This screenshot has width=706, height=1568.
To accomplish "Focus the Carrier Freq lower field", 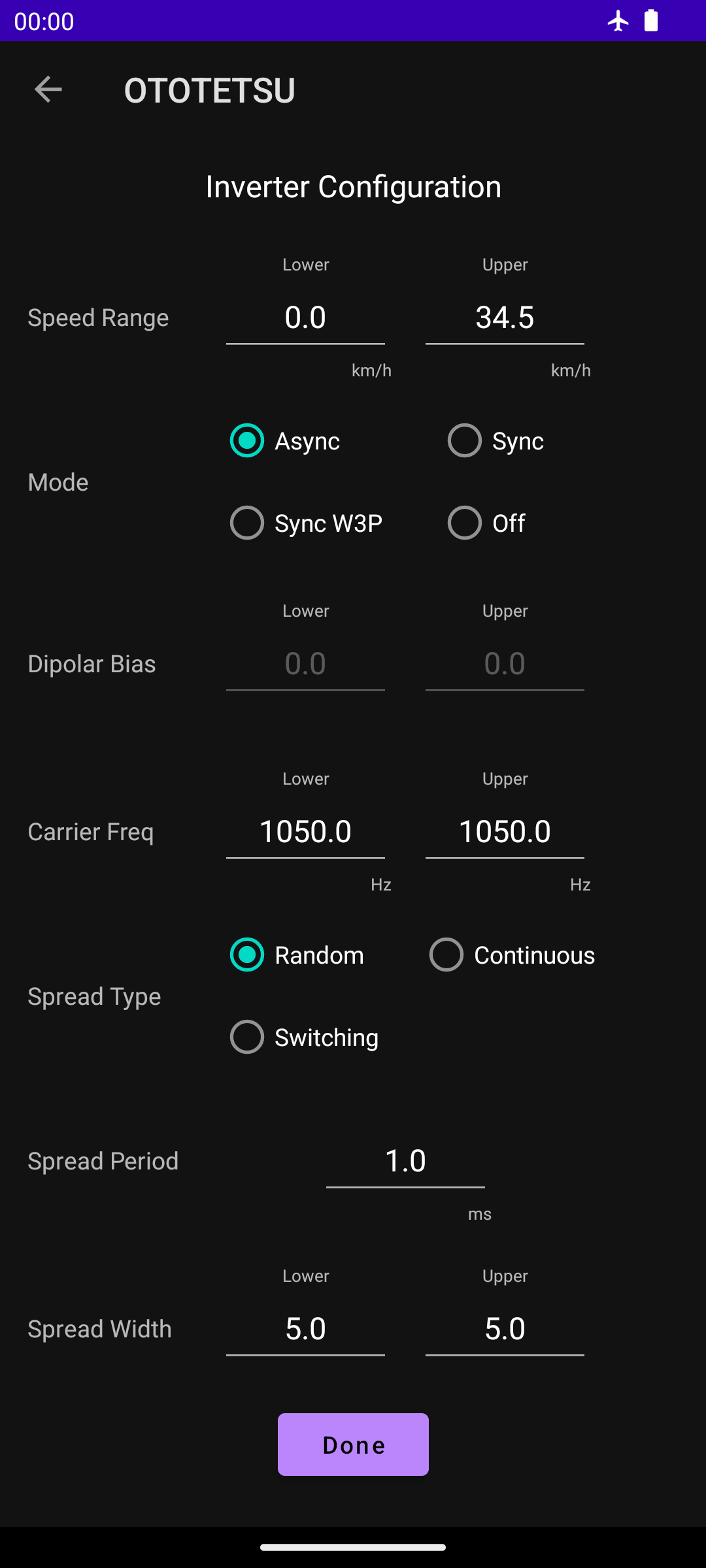I will tap(305, 832).
